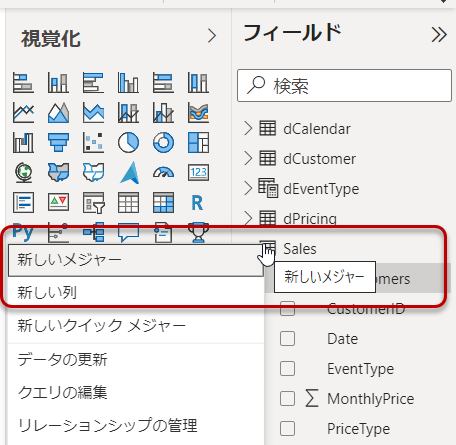456x445 pixels.
Task: Choose クエリの編集 menu entry
Action: coord(136,392)
